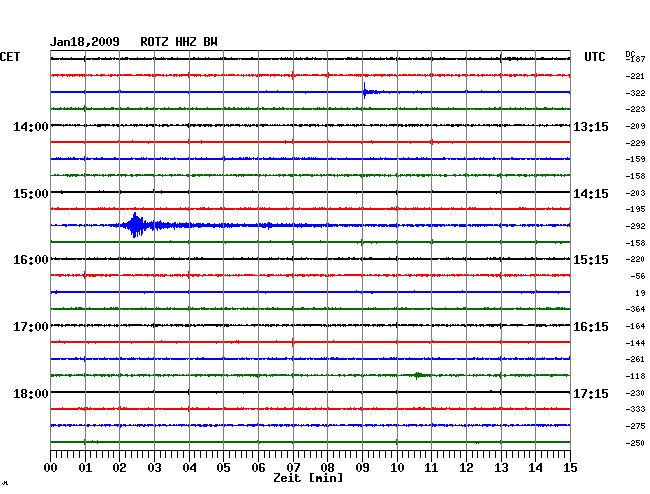This screenshot has width=650, height=494.
Task: Select DC offset value -322
Action: click(635, 93)
